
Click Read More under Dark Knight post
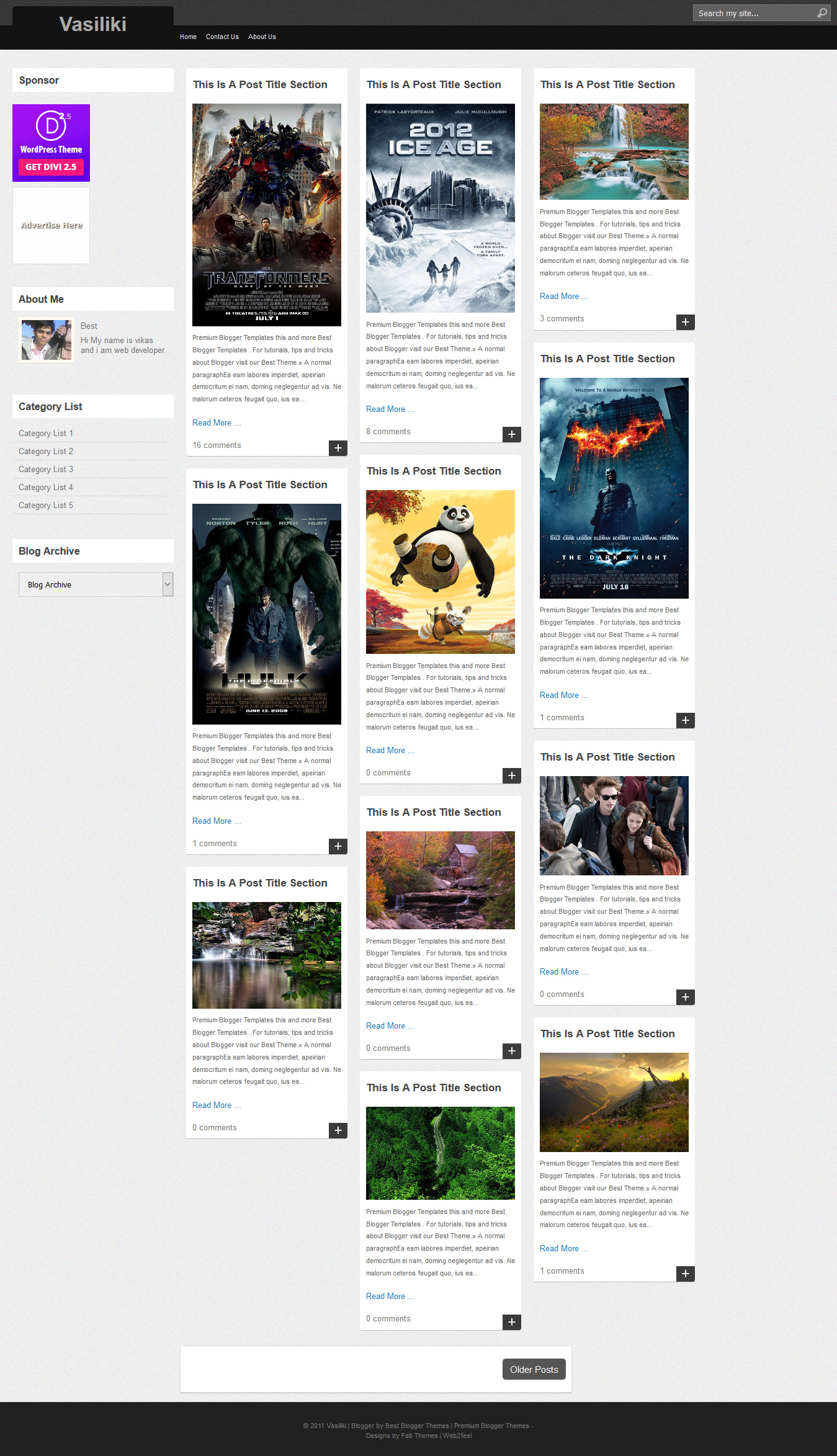click(x=564, y=695)
